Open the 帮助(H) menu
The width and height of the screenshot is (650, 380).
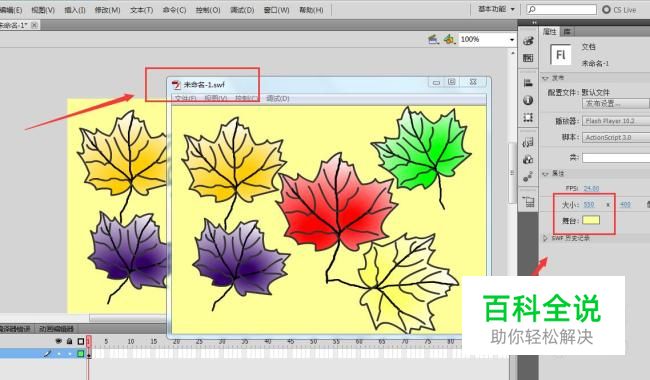pyautogui.click(x=311, y=10)
